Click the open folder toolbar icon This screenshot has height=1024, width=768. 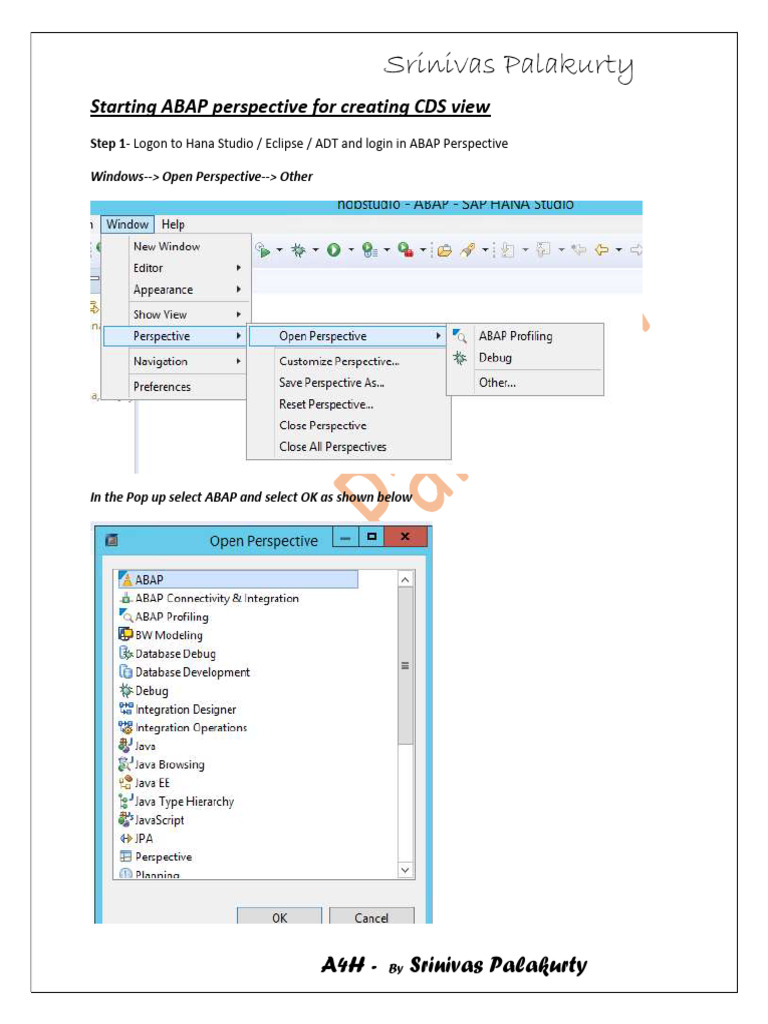[445, 250]
